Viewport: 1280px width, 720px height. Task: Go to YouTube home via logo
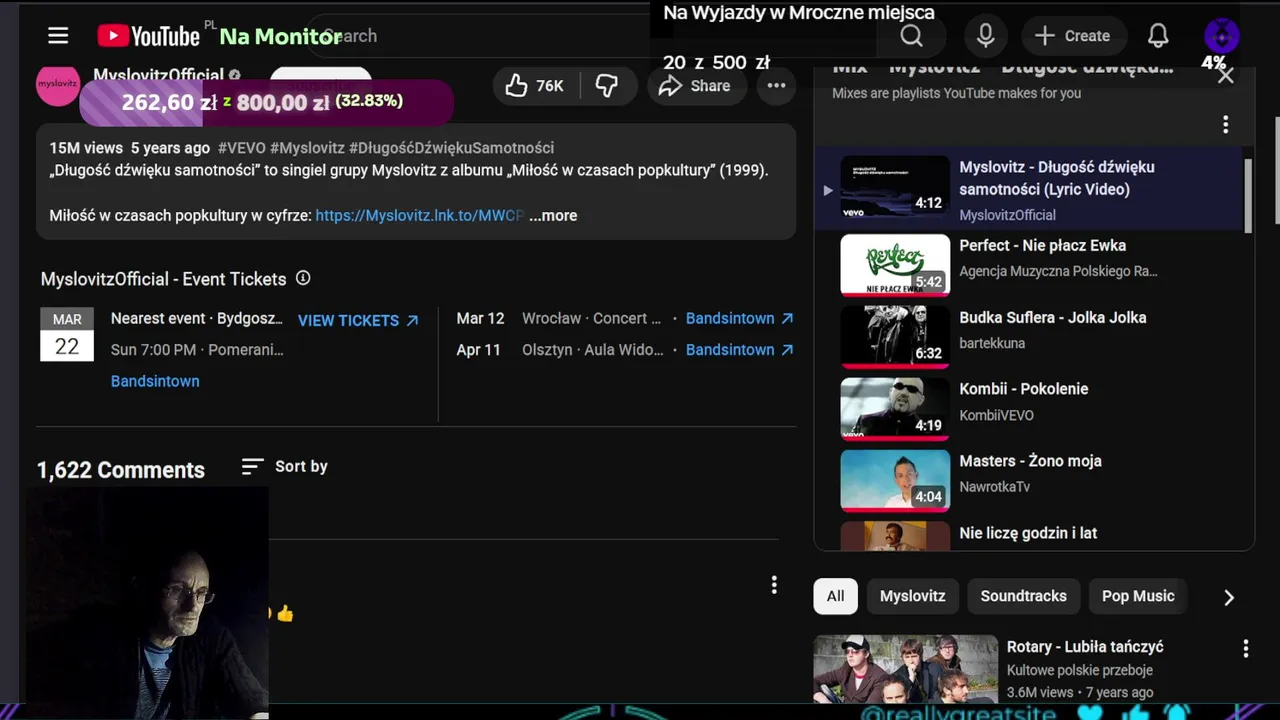[149, 36]
